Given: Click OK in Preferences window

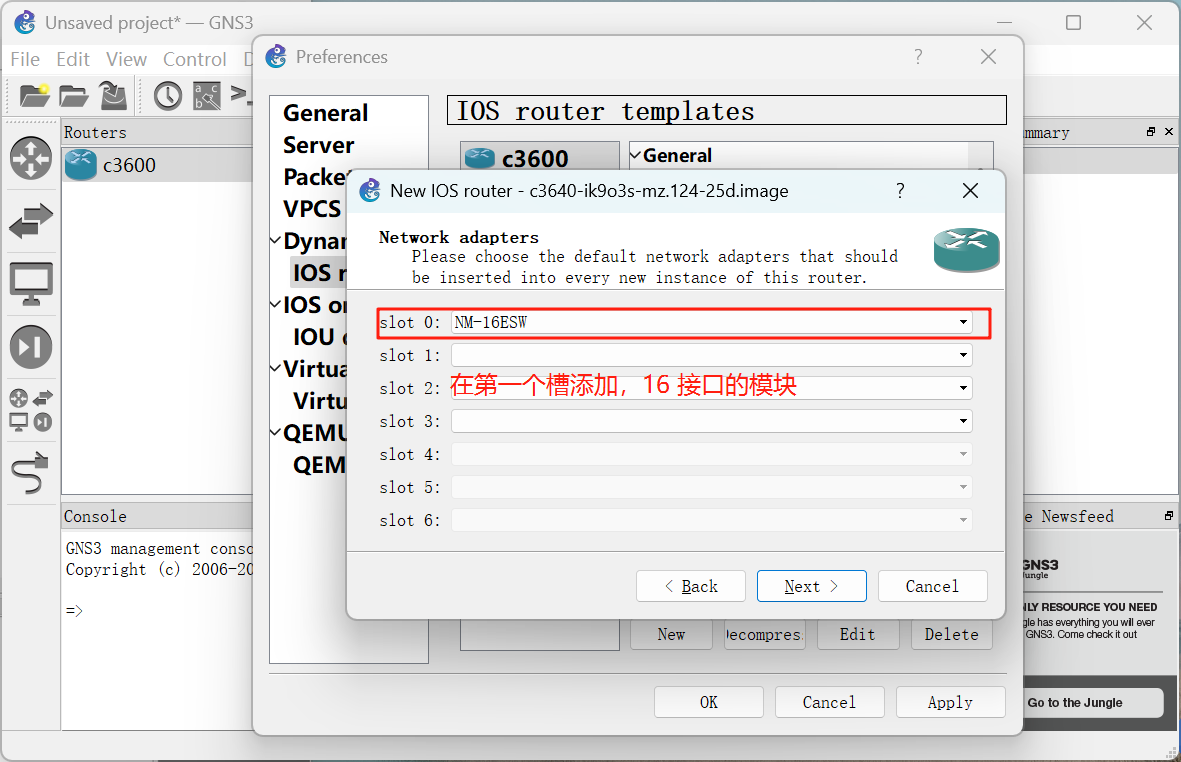Looking at the screenshot, I should click(x=709, y=703).
